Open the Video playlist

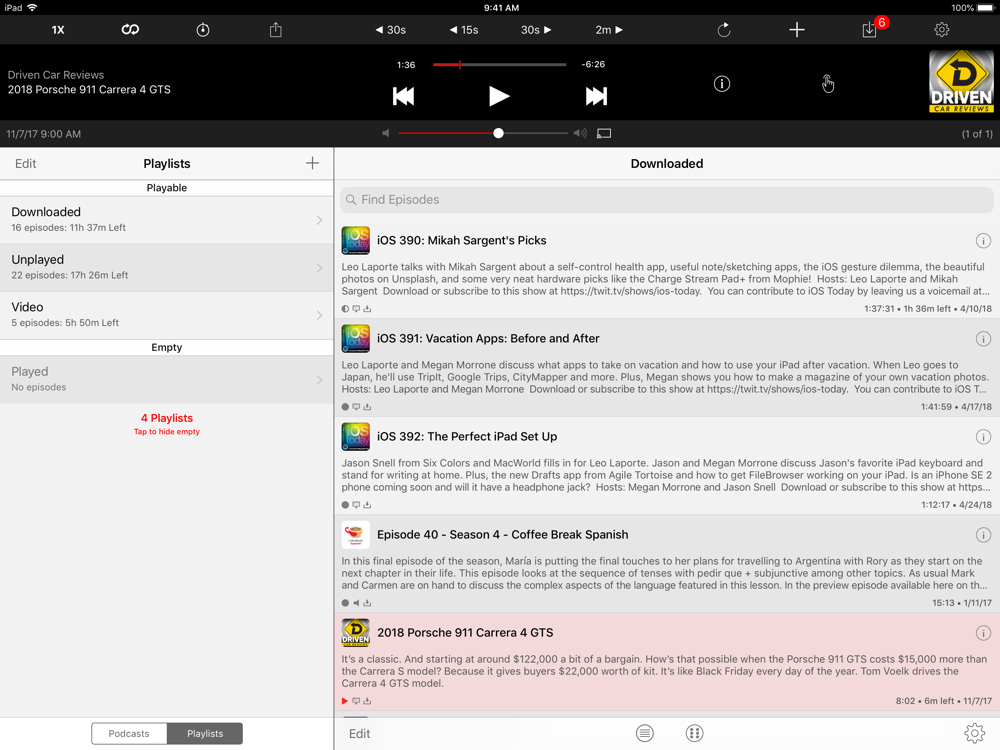click(x=166, y=315)
